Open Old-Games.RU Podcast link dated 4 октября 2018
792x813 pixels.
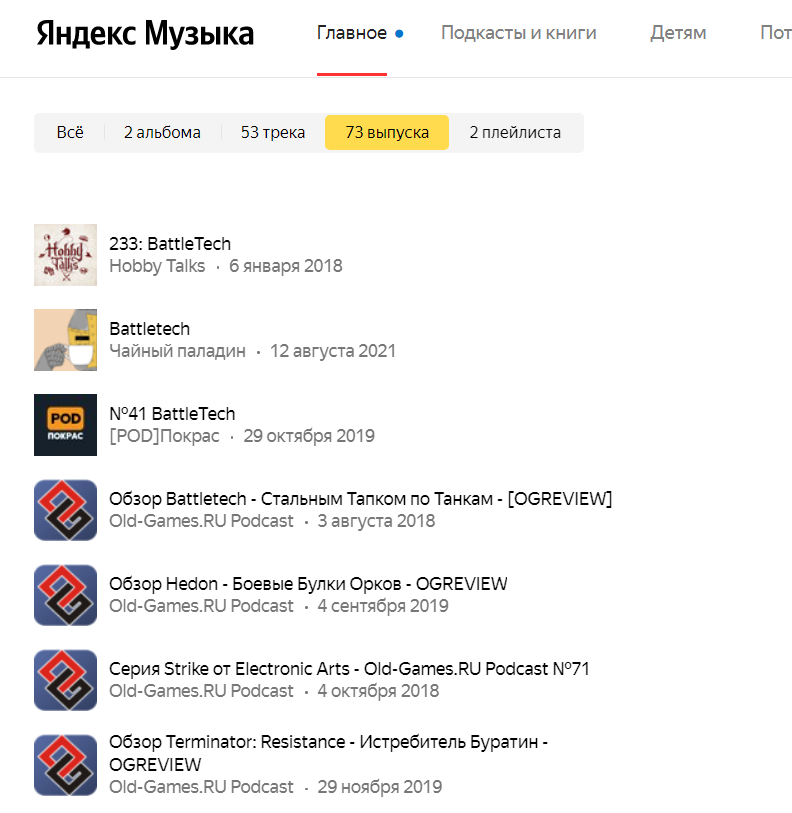point(201,691)
